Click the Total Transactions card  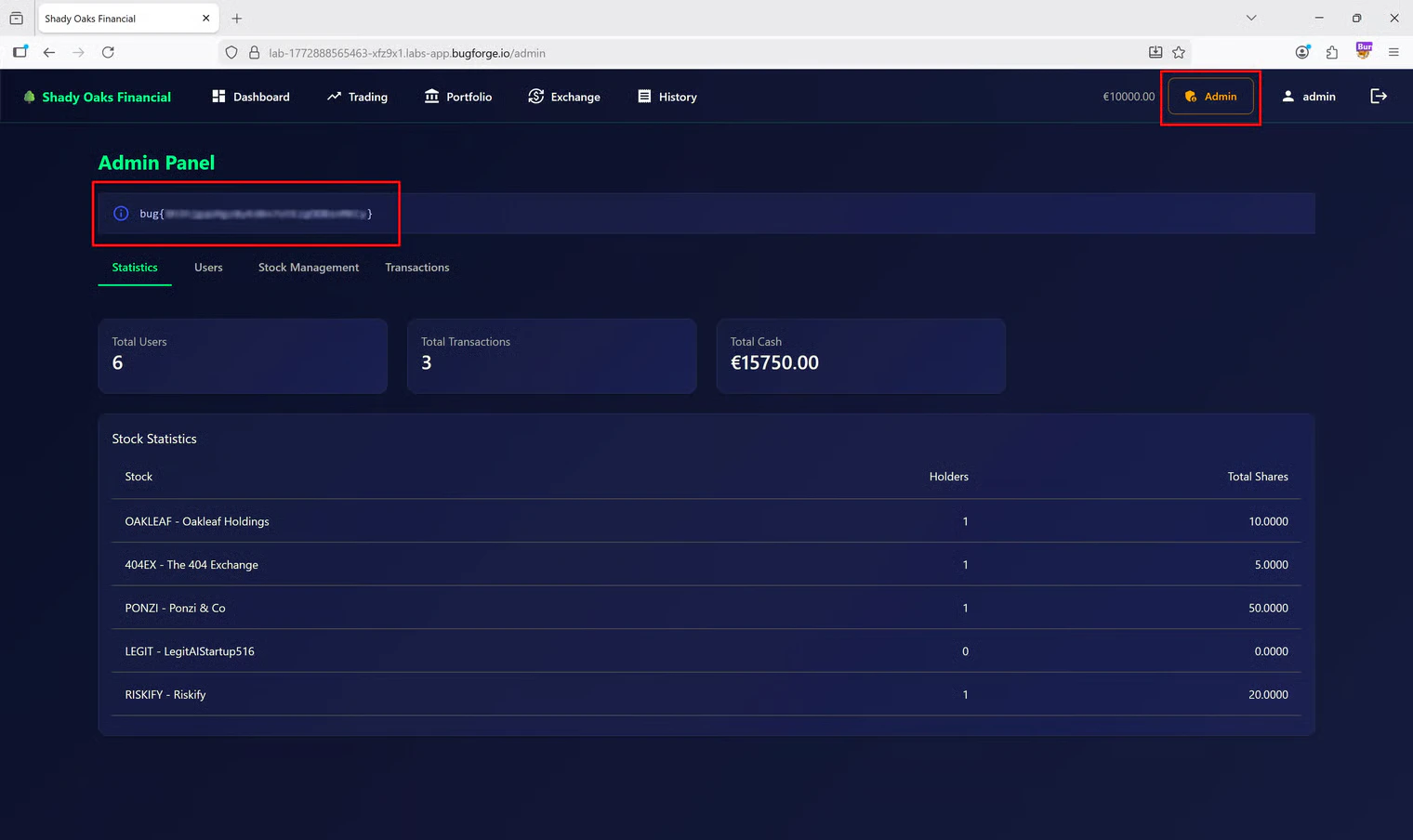click(551, 356)
